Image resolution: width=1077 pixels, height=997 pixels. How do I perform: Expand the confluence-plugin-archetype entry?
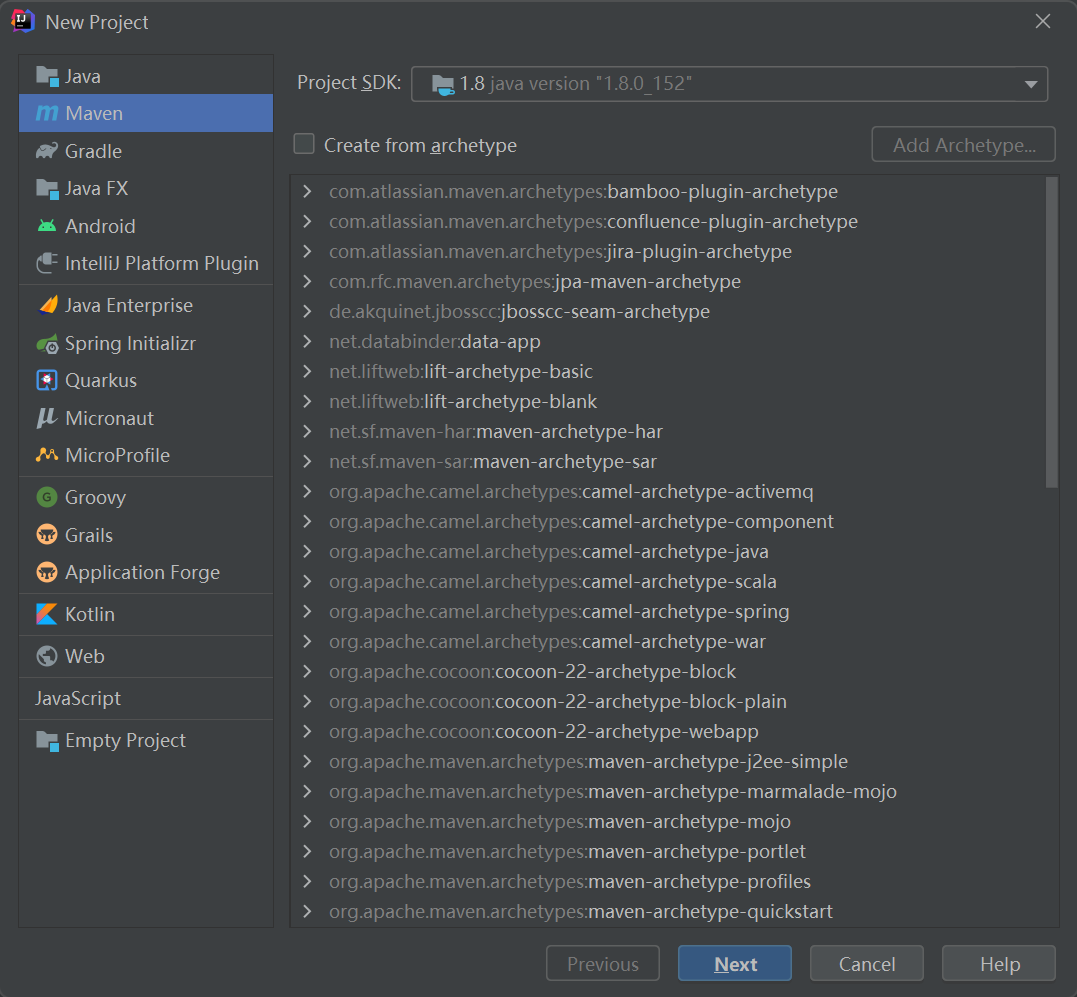[x=307, y=221]
